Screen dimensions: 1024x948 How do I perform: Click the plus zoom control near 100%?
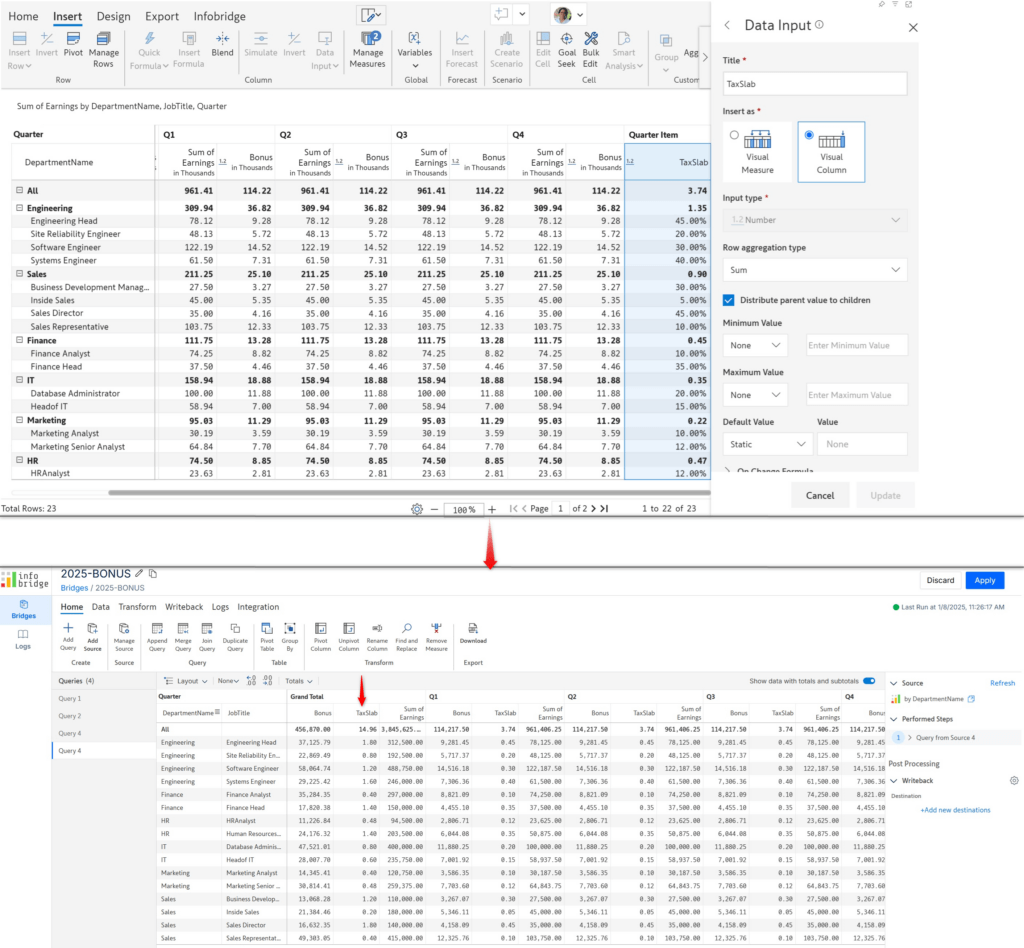coord(491,509)
